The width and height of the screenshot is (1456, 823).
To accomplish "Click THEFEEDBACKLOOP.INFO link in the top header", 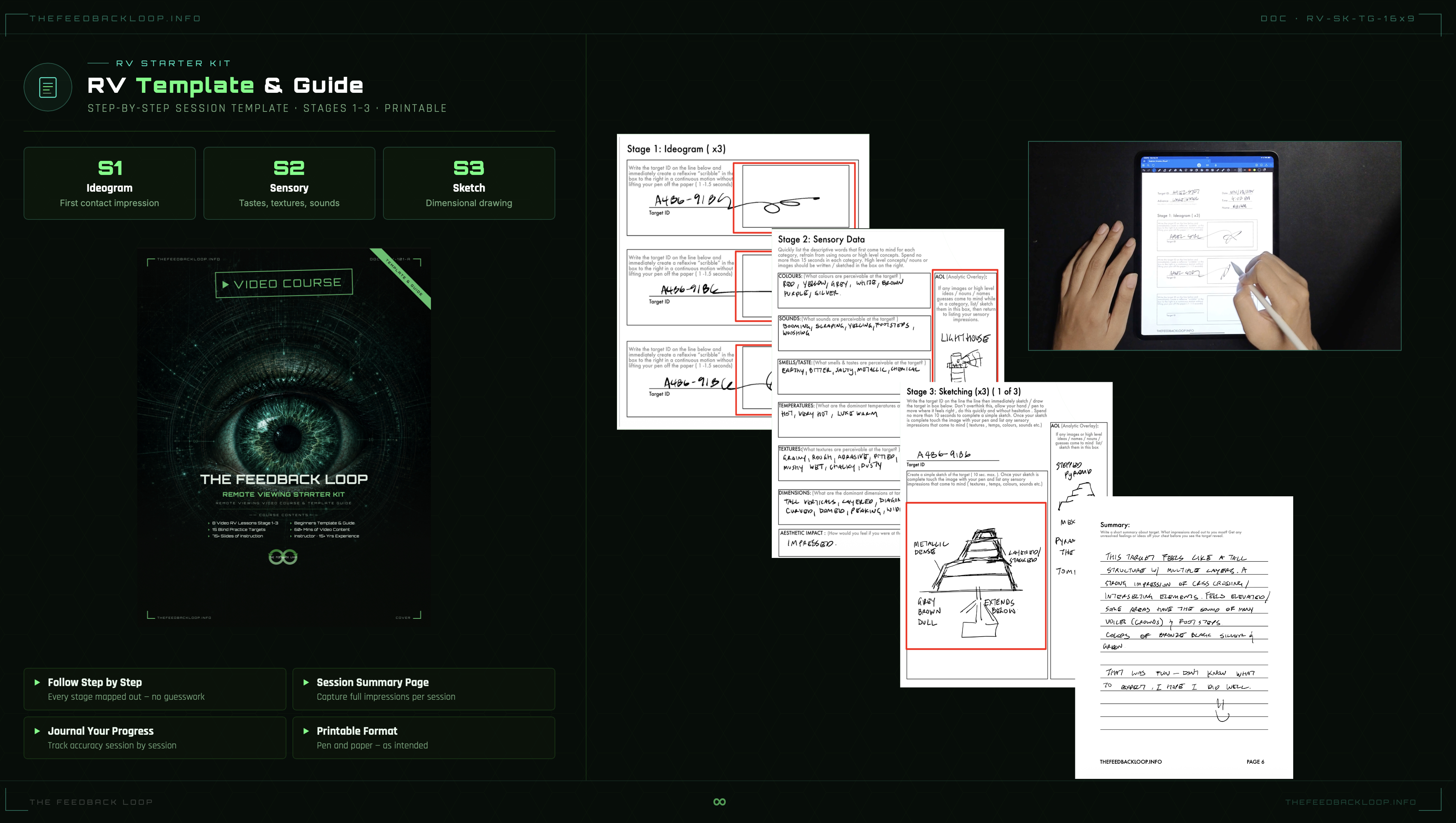I will (115, 19).
